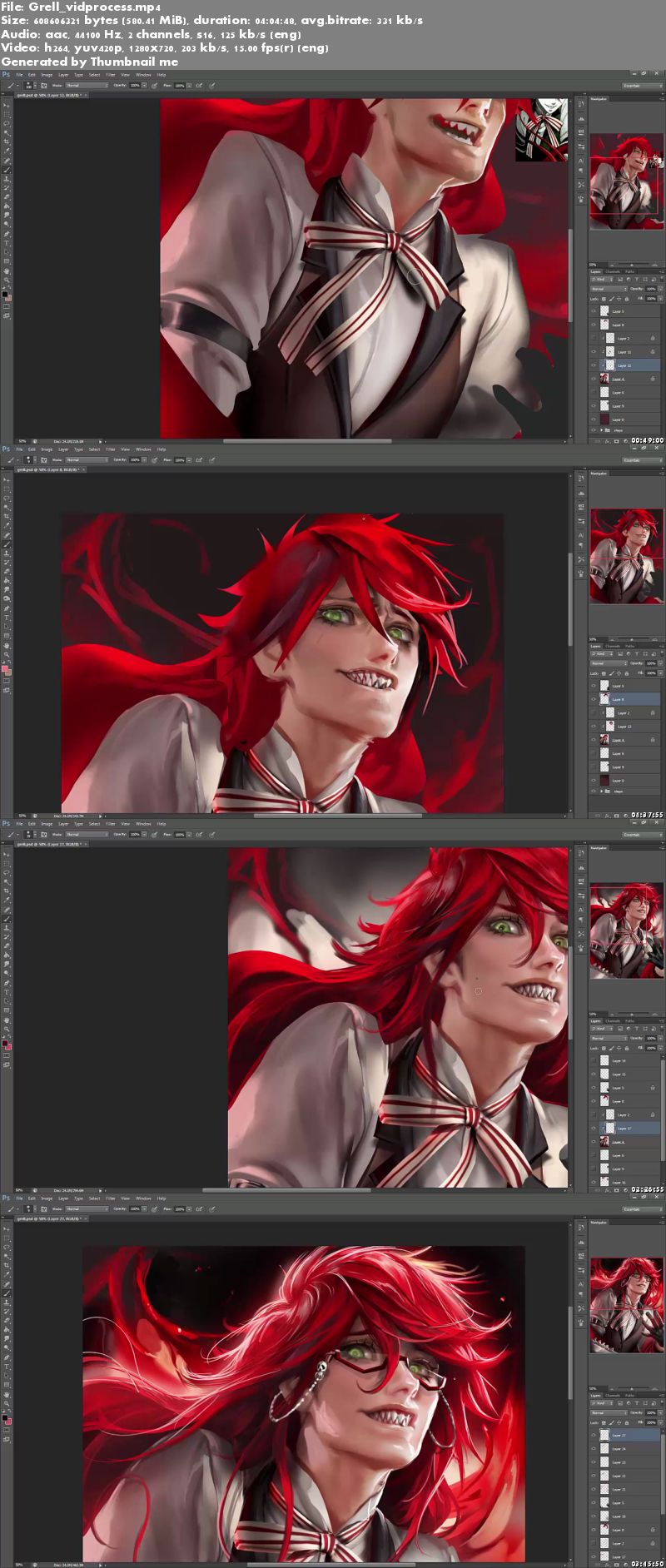Select the Crop tool in the 00:49:00 frame
This screenshot has height=1568, width=666.
tap(7, 141)
